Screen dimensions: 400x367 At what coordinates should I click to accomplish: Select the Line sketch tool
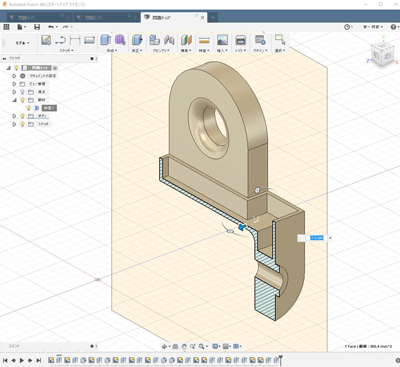point(60,40)
